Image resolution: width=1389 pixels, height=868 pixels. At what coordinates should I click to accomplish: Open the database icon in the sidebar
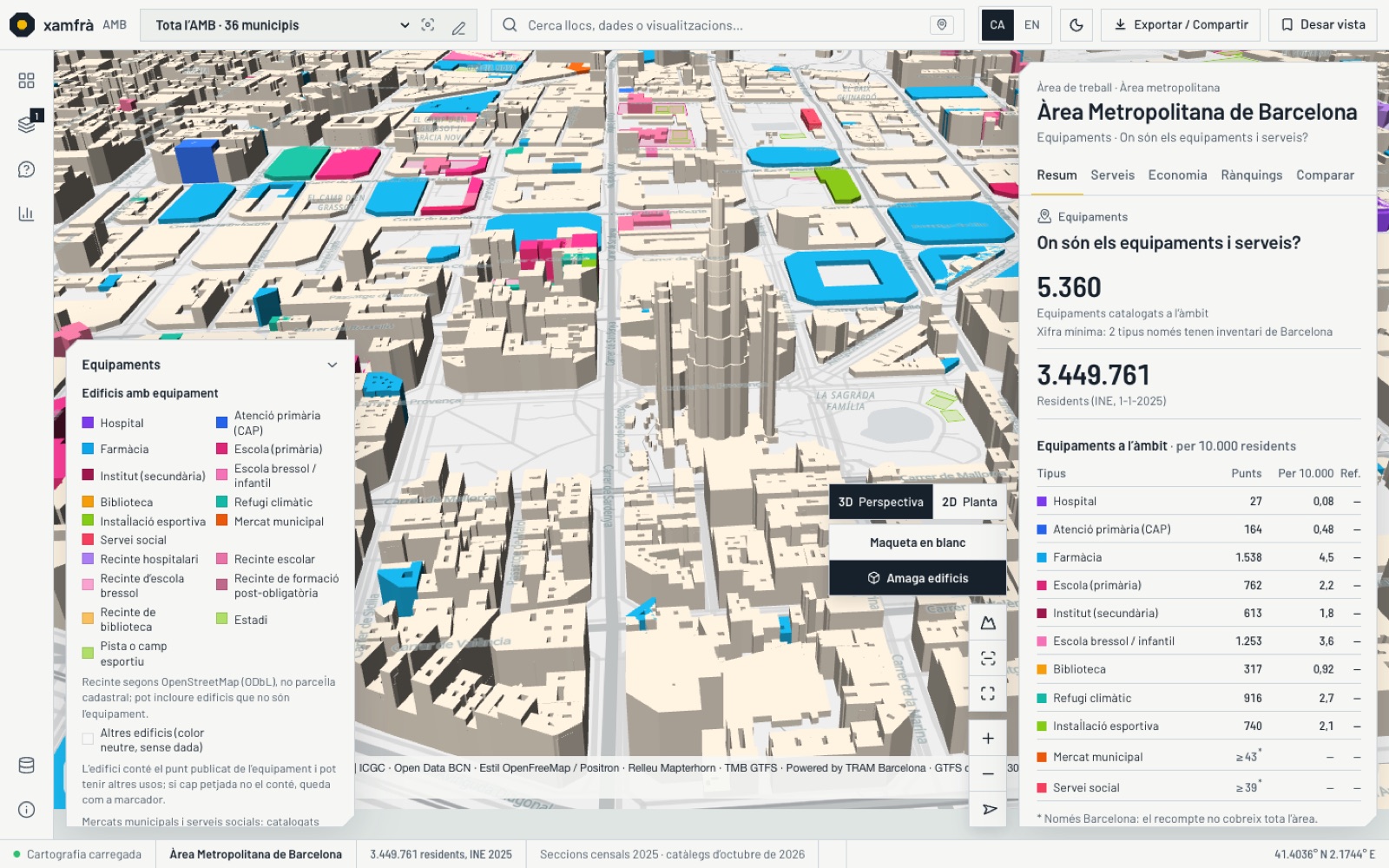26,766
